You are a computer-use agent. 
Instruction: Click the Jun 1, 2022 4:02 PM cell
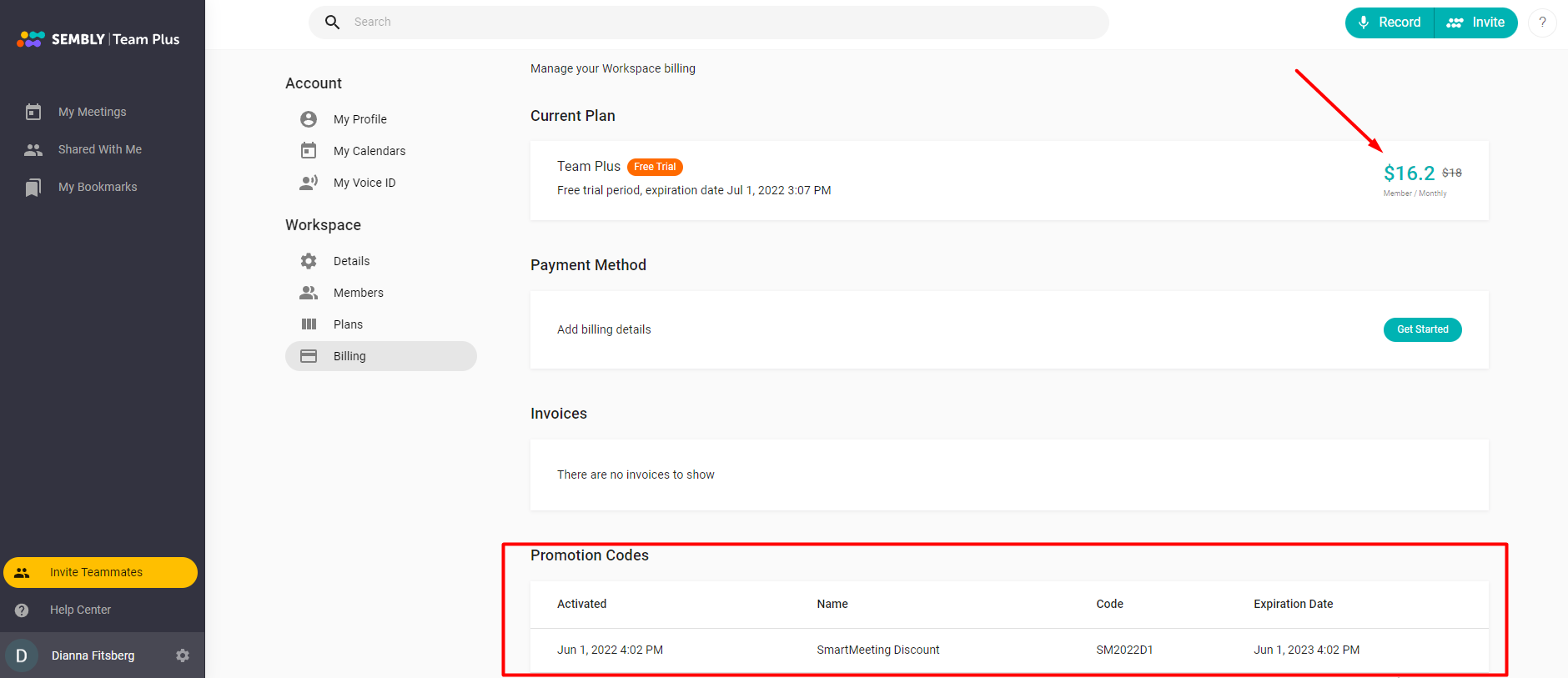pyautogui.click(x=610, y=650)
